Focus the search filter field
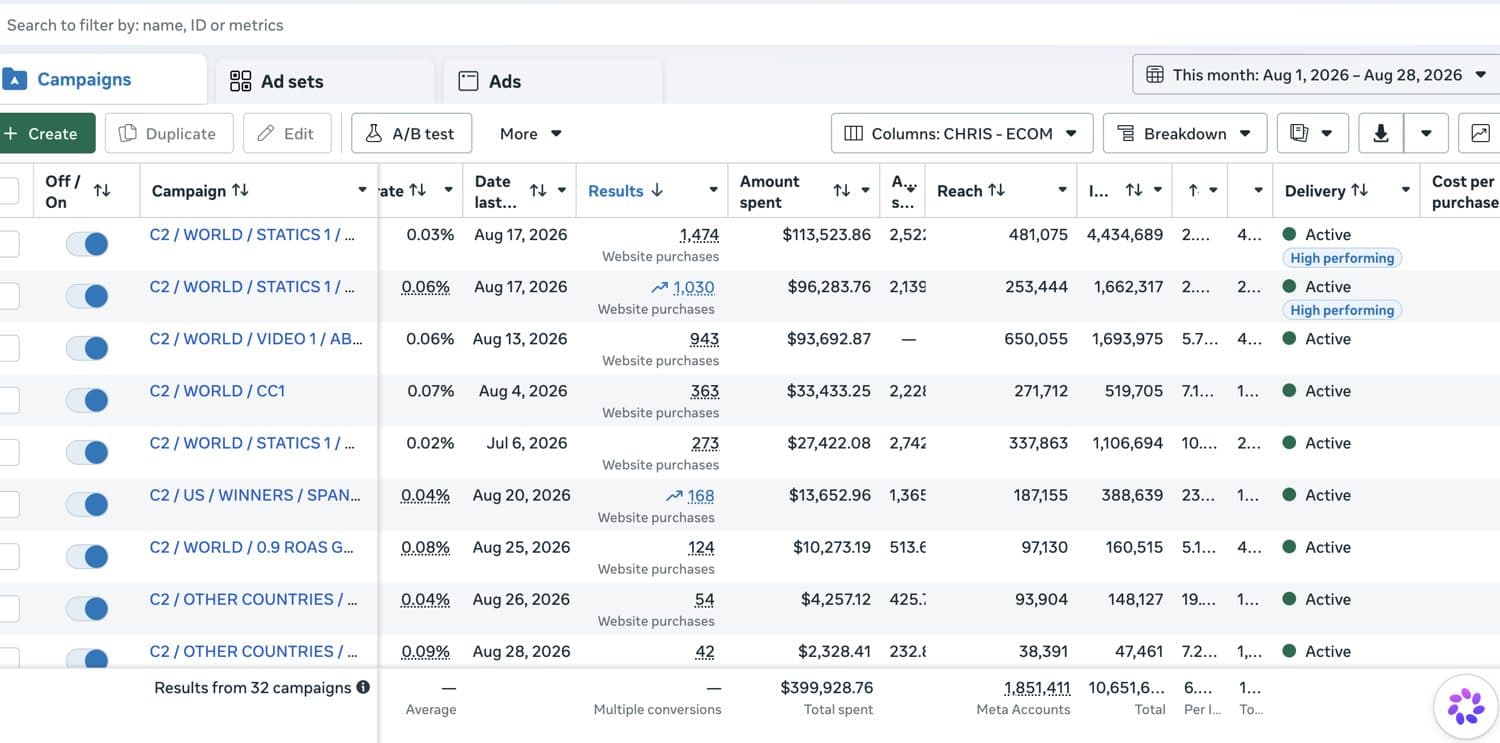 750,25
